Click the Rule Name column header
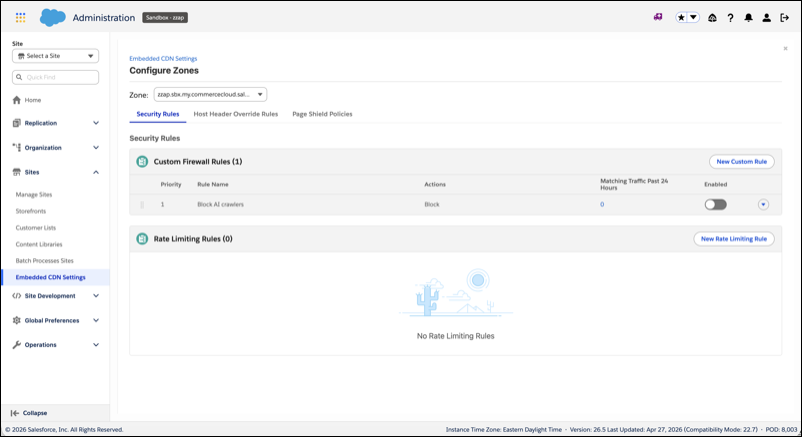Image resolution: width=802 pixels, height=437 pixels. coord(213,184)
